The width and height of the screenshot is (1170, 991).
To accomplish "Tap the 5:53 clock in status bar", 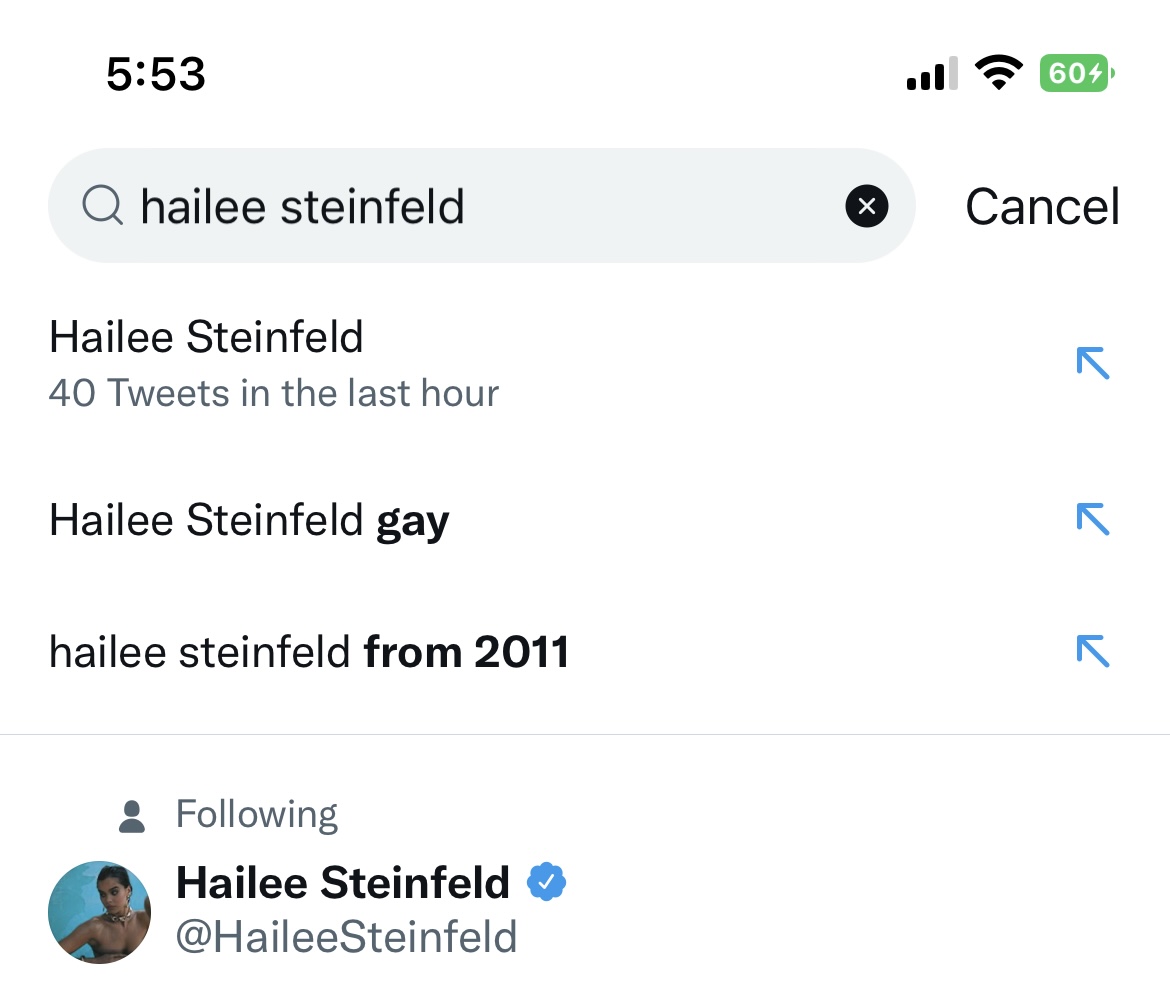I will [156, 74].
